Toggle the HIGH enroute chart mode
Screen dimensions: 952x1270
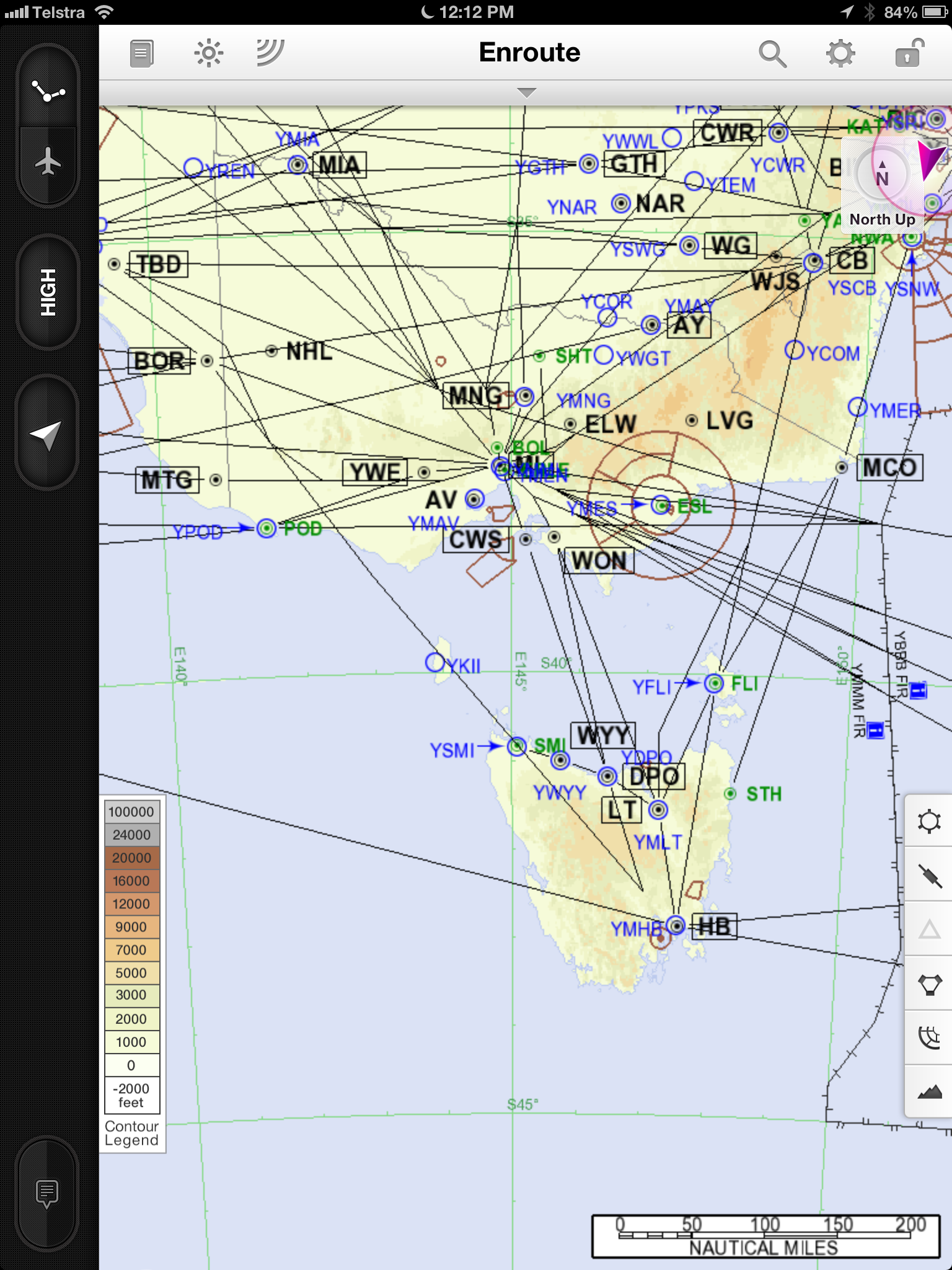click(48, 292)
